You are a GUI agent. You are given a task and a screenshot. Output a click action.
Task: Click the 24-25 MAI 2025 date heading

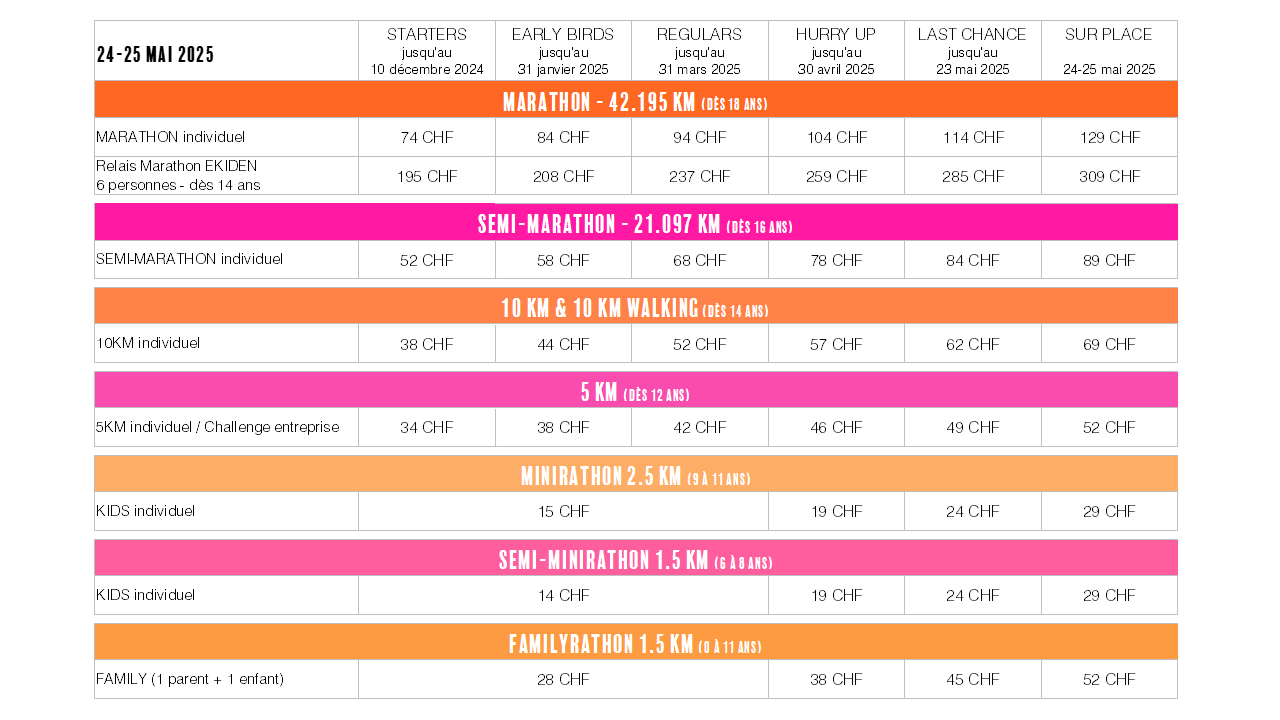pyautogui.click(x=155, y=55)
